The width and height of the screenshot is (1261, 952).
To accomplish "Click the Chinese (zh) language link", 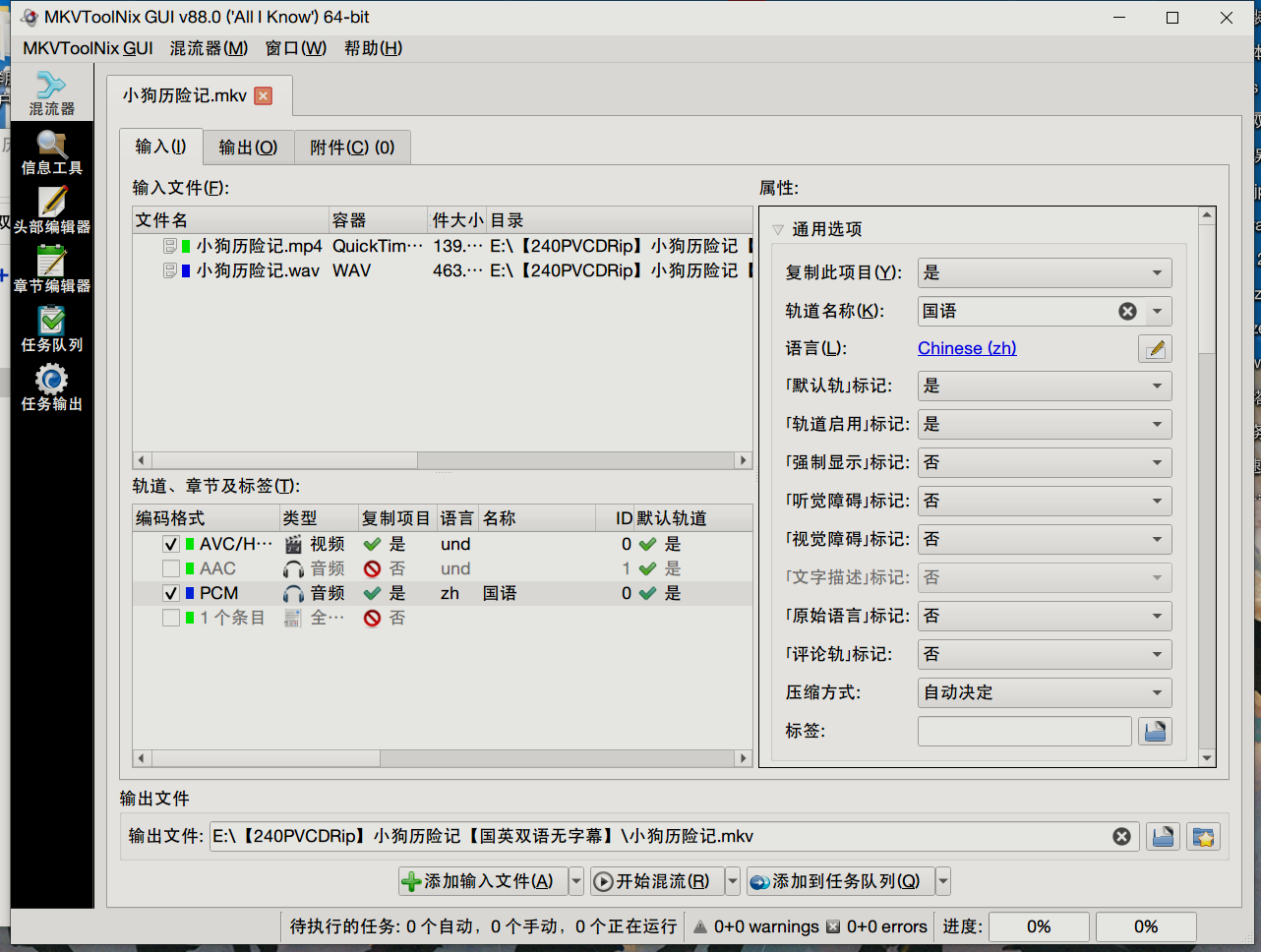I will pos(967,348).
